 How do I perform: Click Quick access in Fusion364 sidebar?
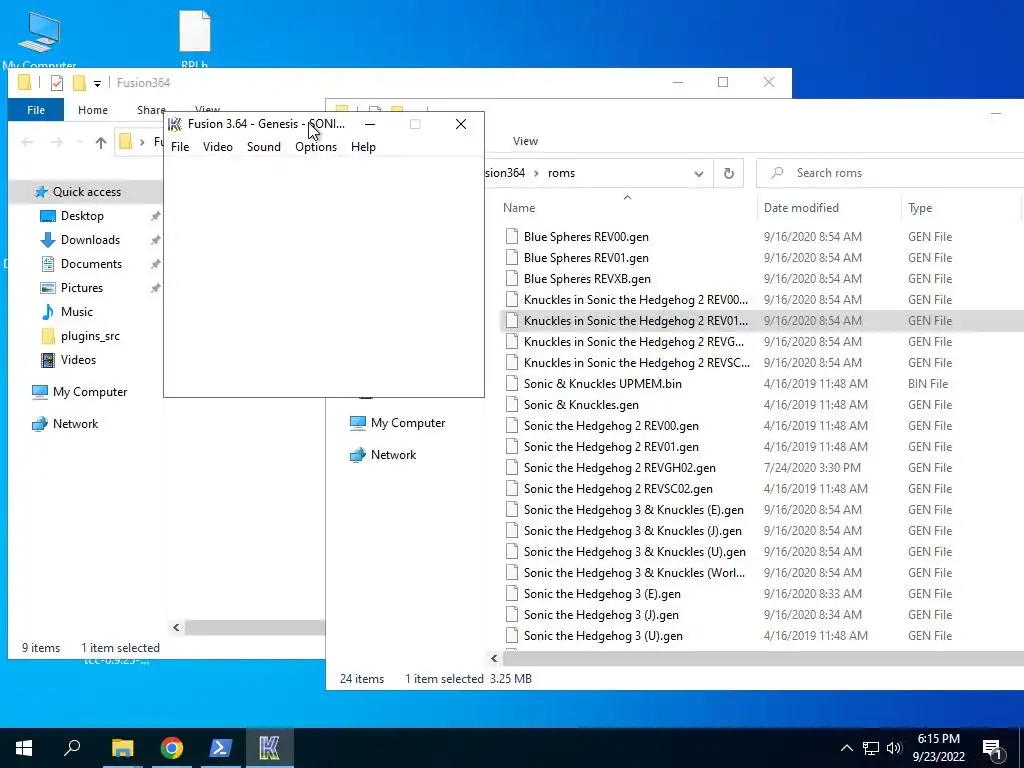click(x=86, y=192)
